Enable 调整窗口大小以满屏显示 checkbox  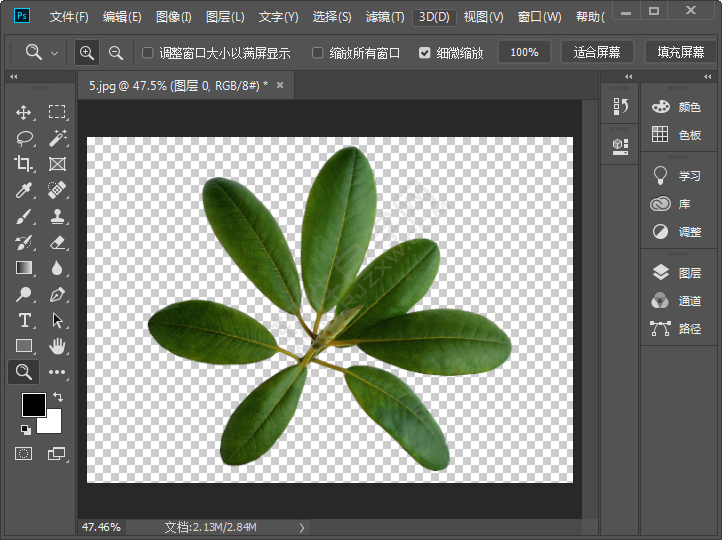[148, 53]
